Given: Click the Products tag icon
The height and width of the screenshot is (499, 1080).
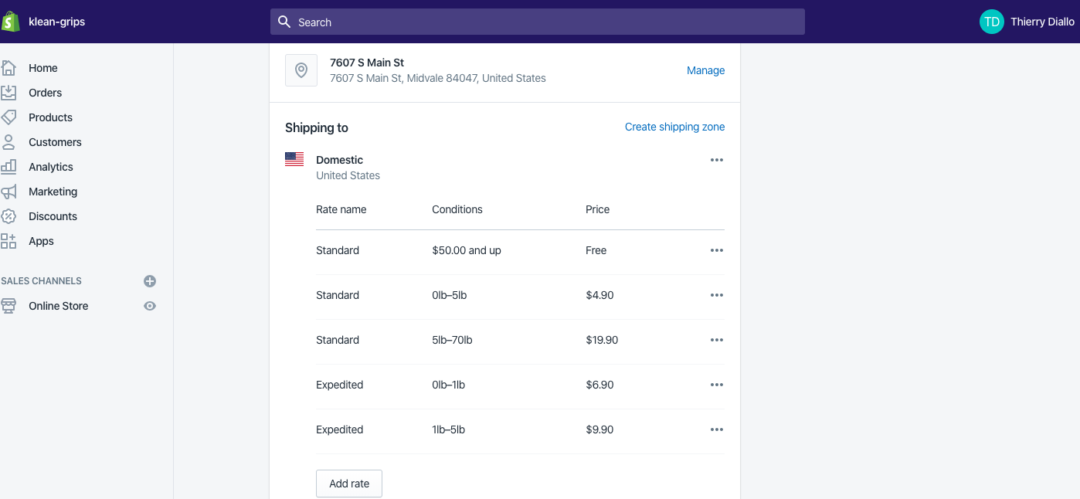Looking at the screenshot, I should coord(8,117).
